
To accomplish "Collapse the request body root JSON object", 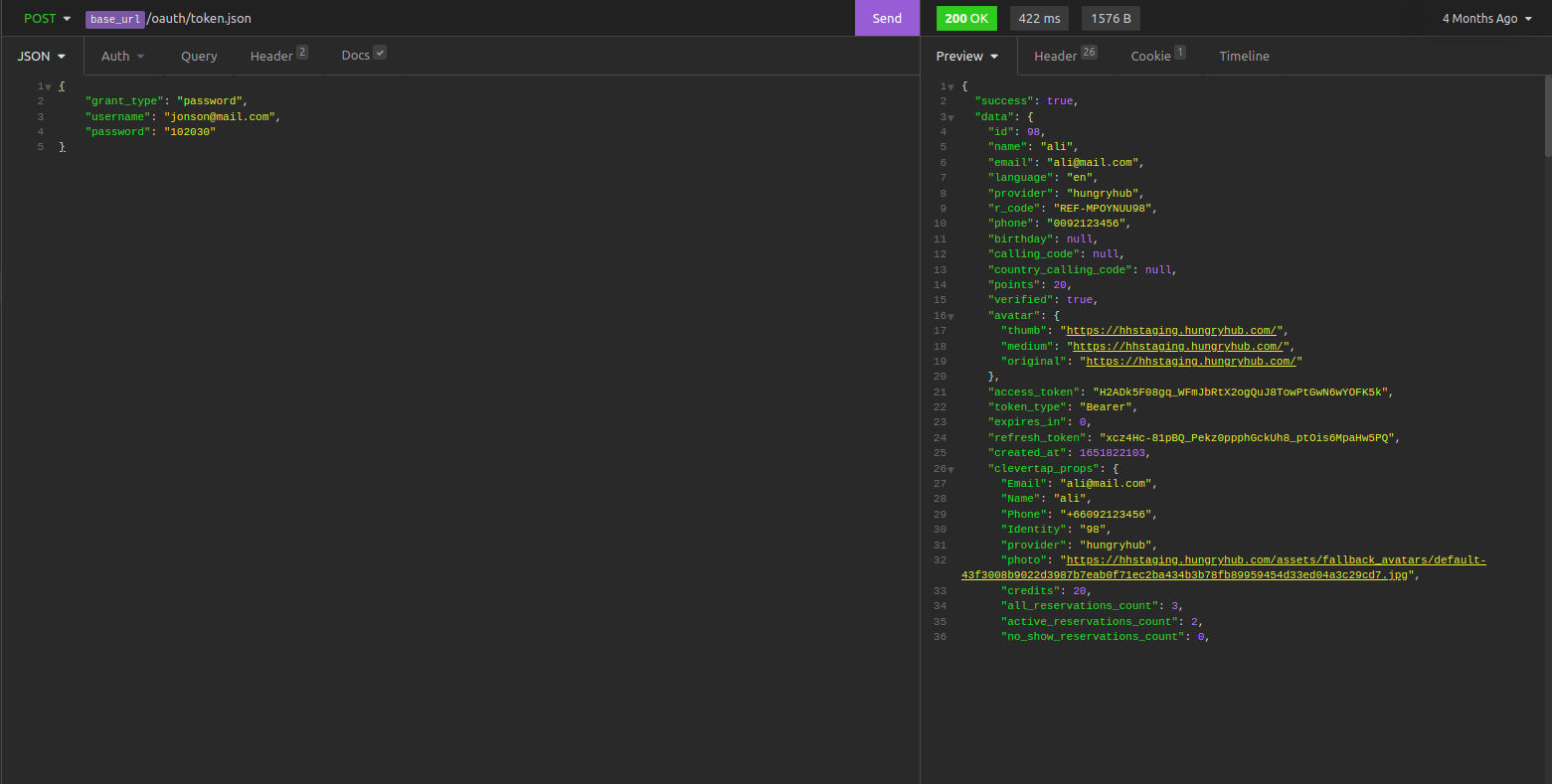I will click(48, 87).
